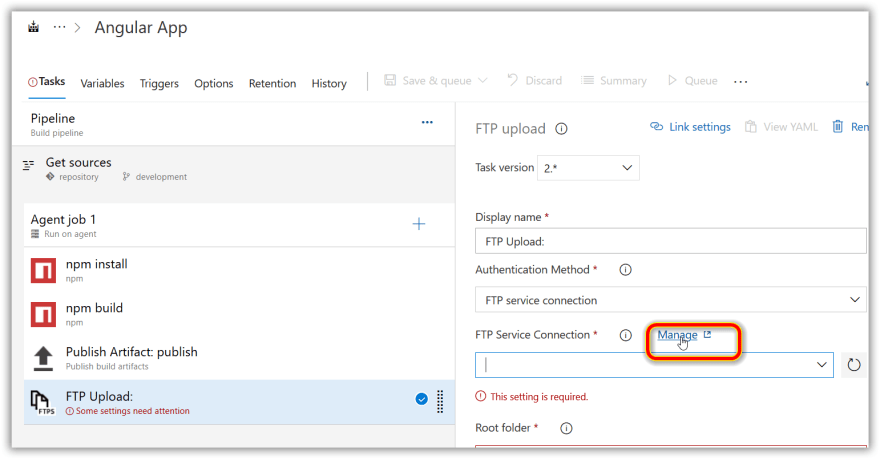This screenshot has width=880, height=459.
Task: Click the Summary button label
Action: [623, 81]
